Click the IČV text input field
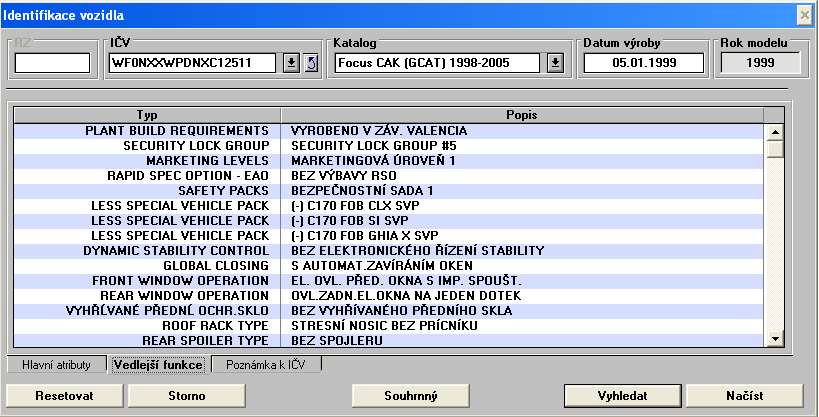This screenshot has width=819, height=417. tap(193, 64)
